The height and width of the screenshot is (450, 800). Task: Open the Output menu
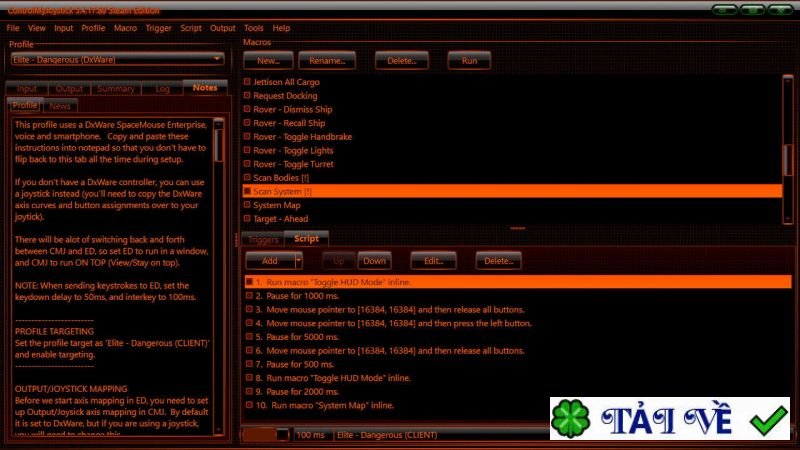(222, 28)
